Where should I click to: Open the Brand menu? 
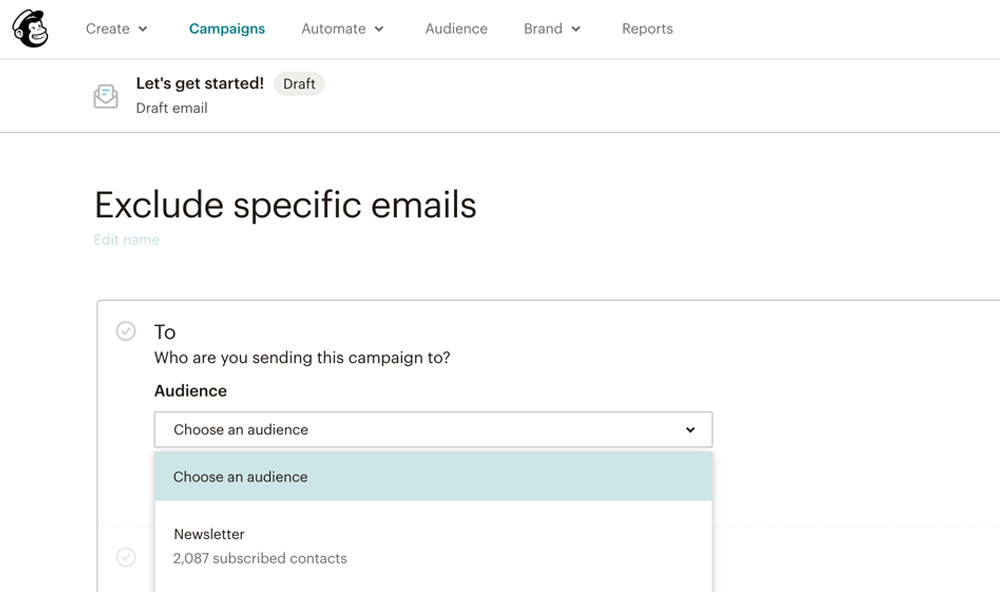coord(543,29)
